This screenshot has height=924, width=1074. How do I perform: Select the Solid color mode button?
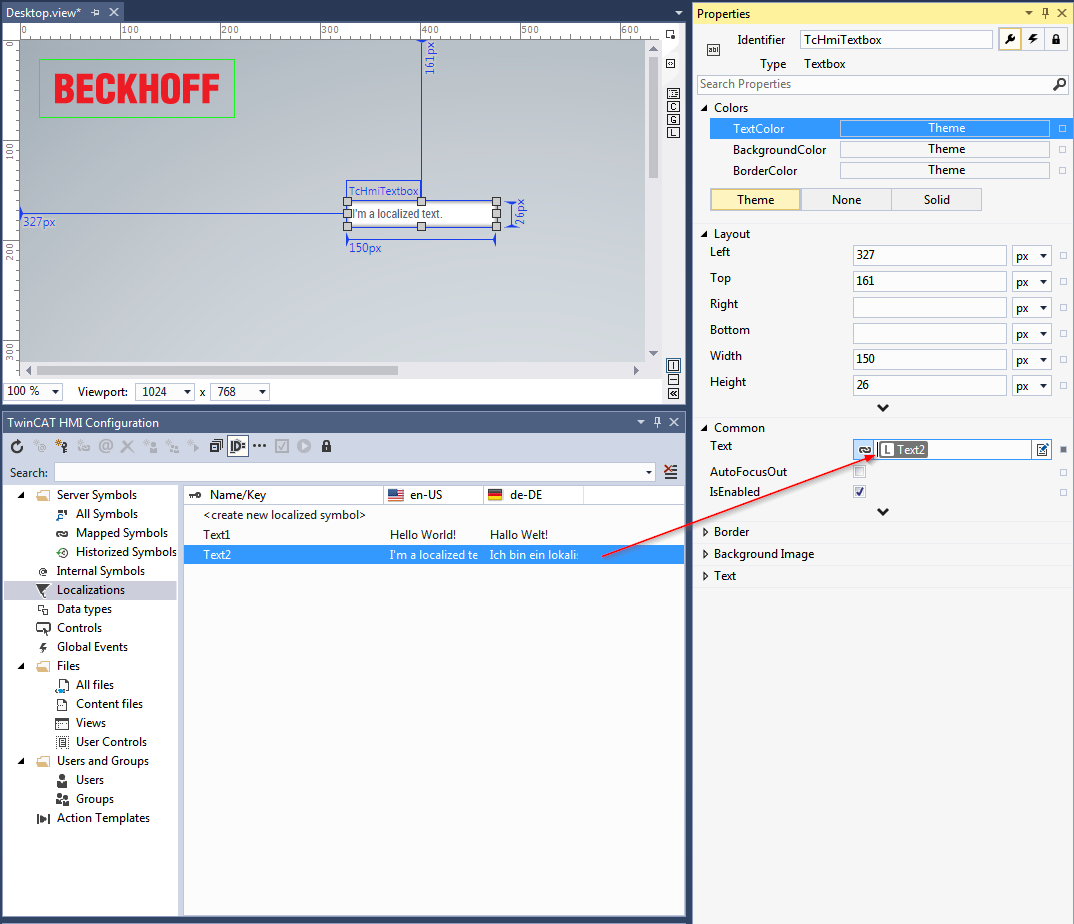point(936,199)
